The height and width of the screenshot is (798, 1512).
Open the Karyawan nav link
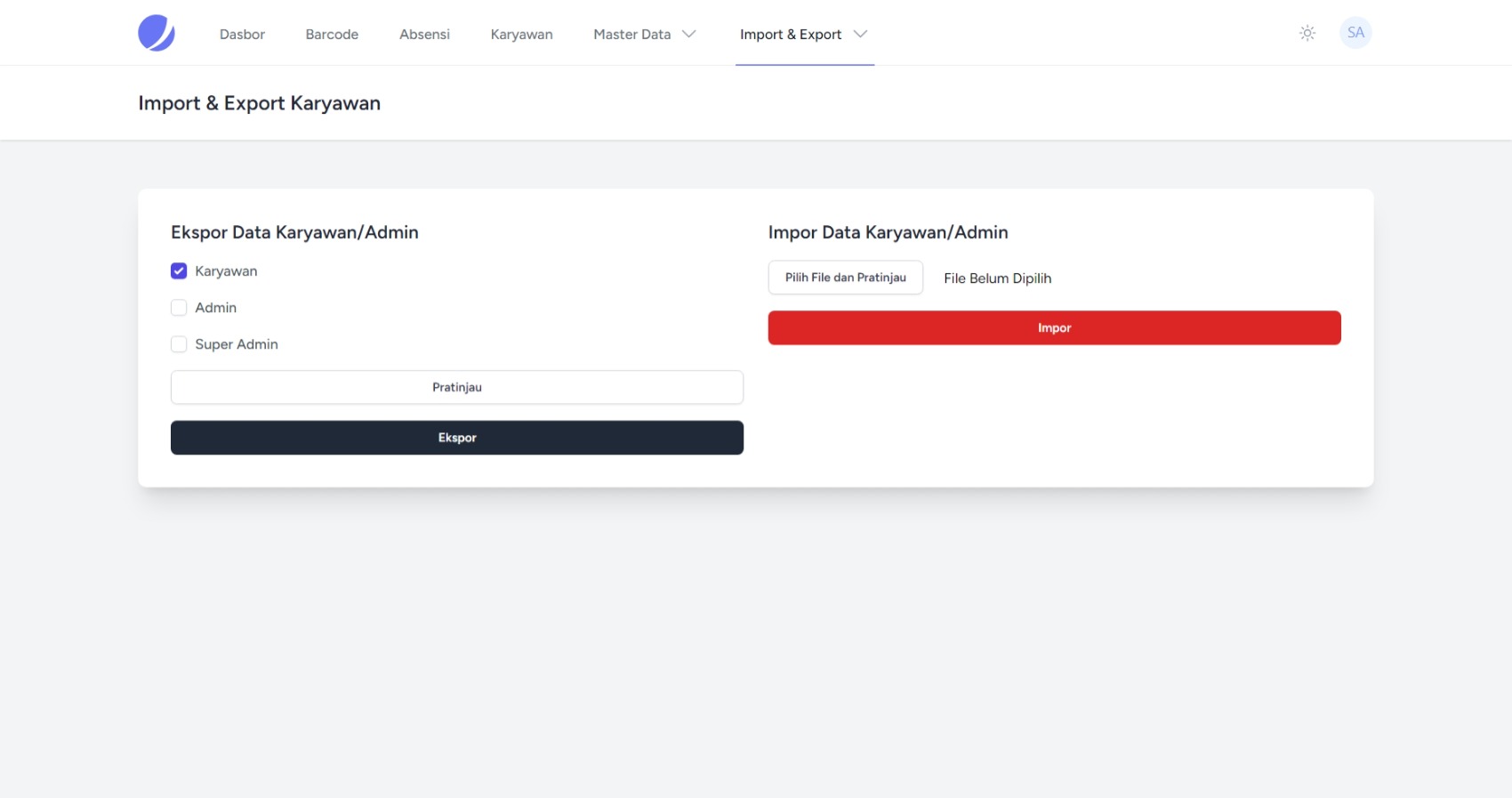(521, 34)
